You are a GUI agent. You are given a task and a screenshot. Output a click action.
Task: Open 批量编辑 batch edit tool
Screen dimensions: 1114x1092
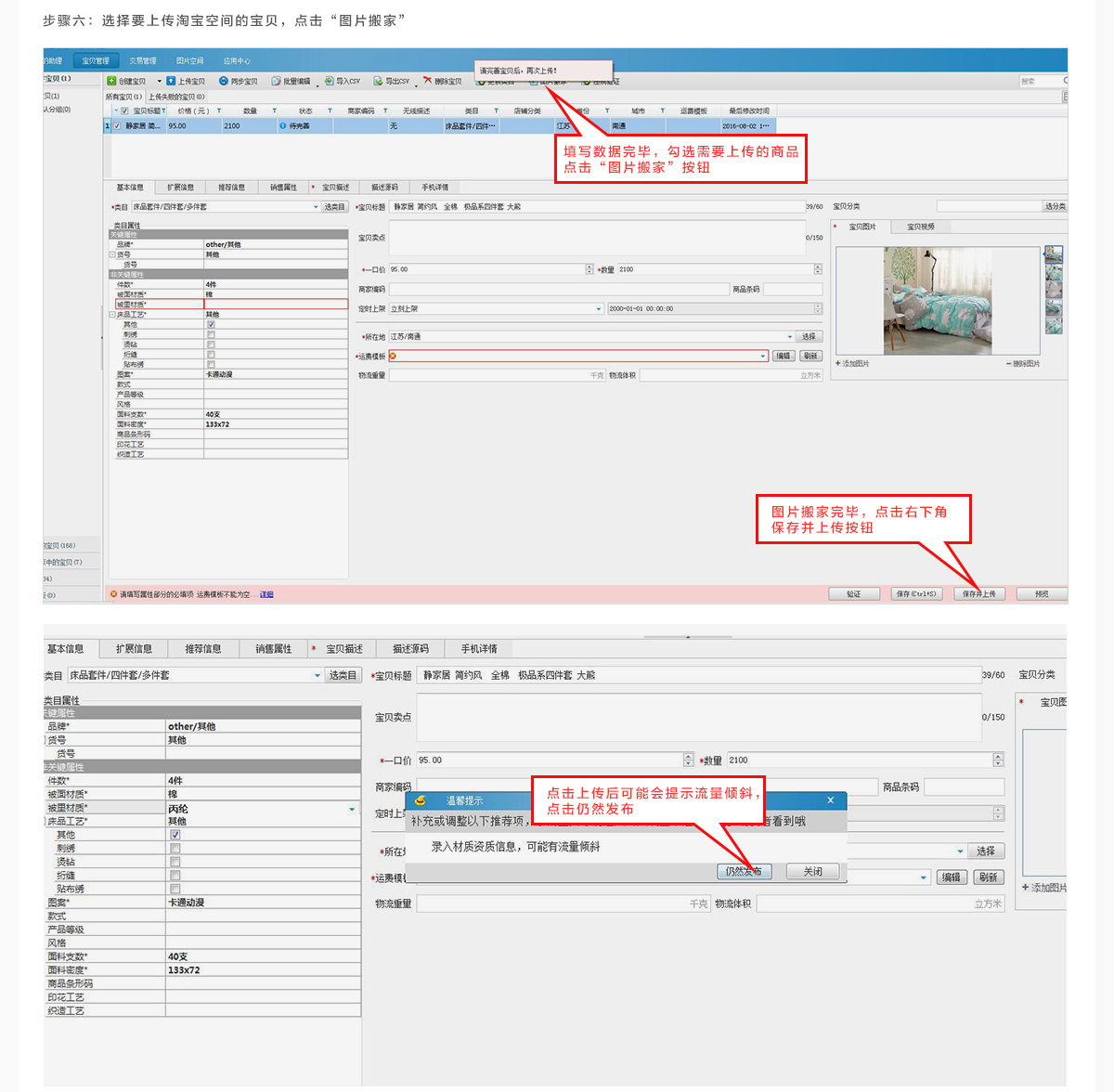pos(291,82)
